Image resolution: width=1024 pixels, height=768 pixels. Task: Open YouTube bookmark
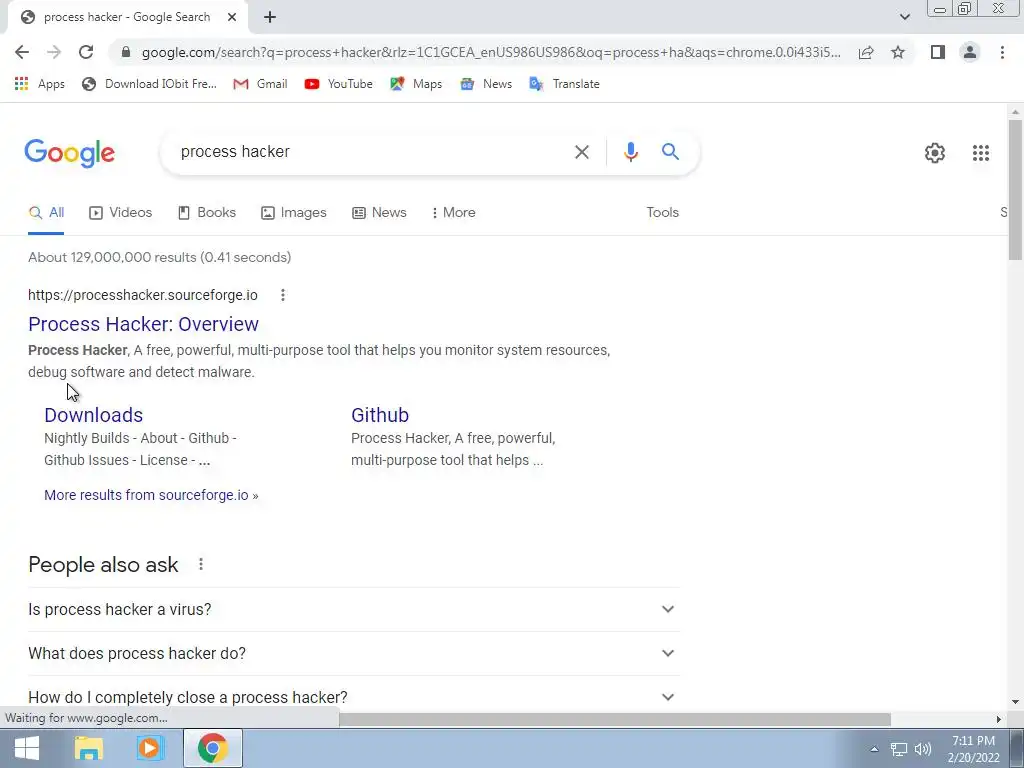(338, 84)
